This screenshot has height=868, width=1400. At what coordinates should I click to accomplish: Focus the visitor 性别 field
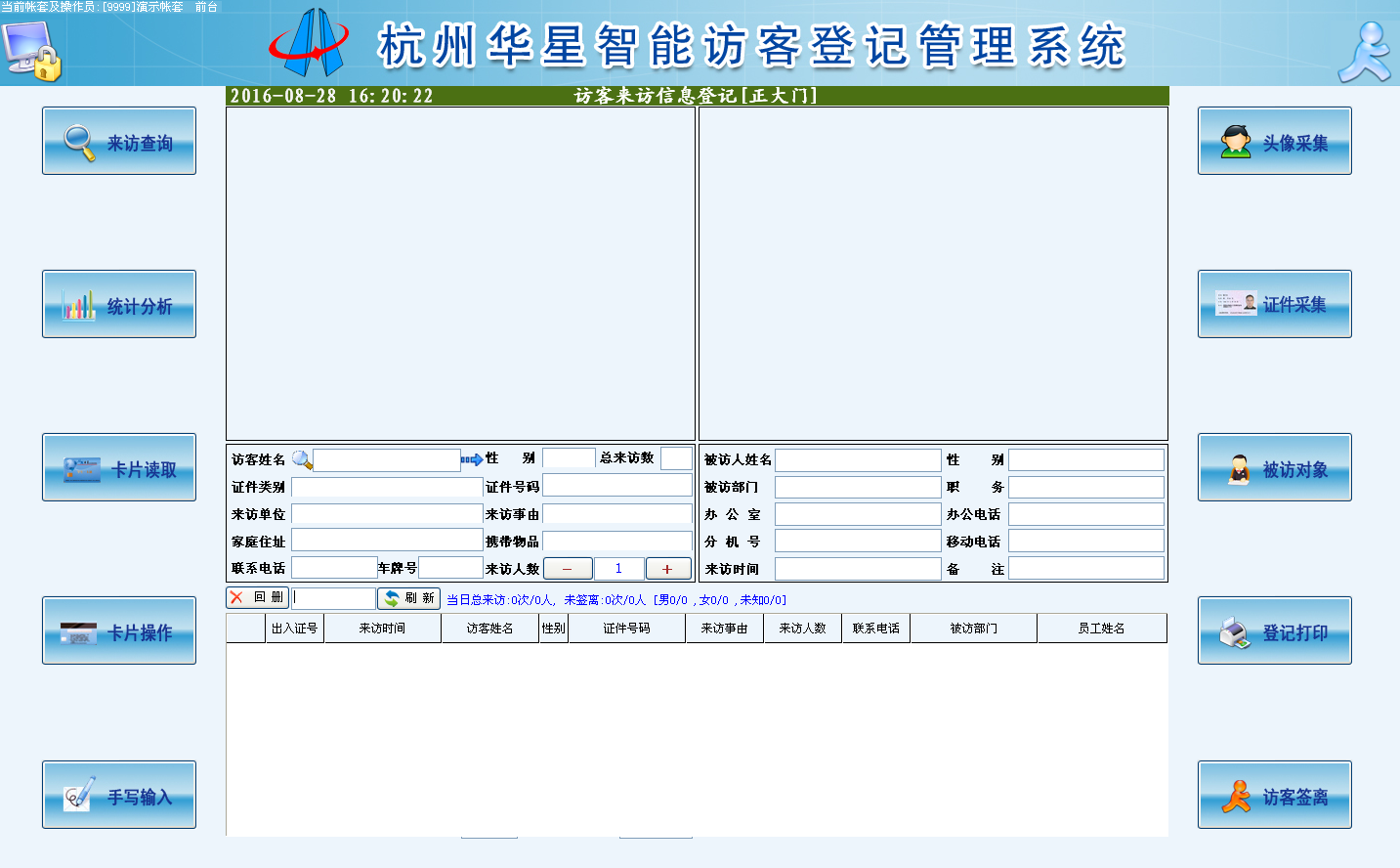[x=569, y=457]
